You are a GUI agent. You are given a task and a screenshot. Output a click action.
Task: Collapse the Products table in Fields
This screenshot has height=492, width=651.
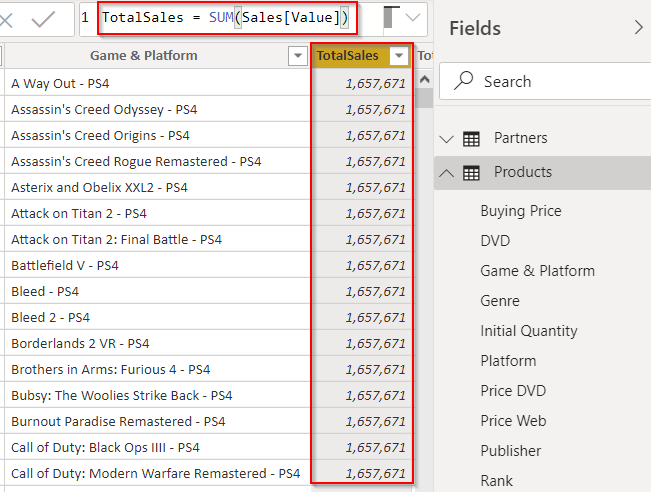coord(447,172)
